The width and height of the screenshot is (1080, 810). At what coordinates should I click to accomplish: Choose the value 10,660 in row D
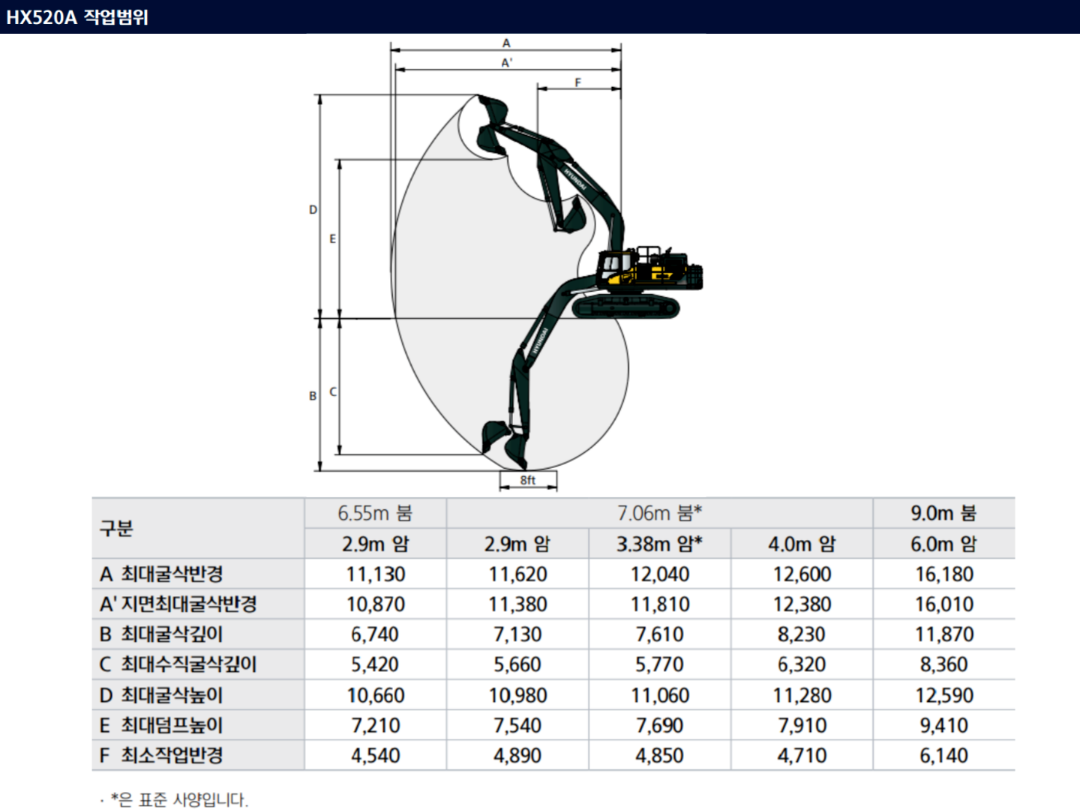[375, 695]
